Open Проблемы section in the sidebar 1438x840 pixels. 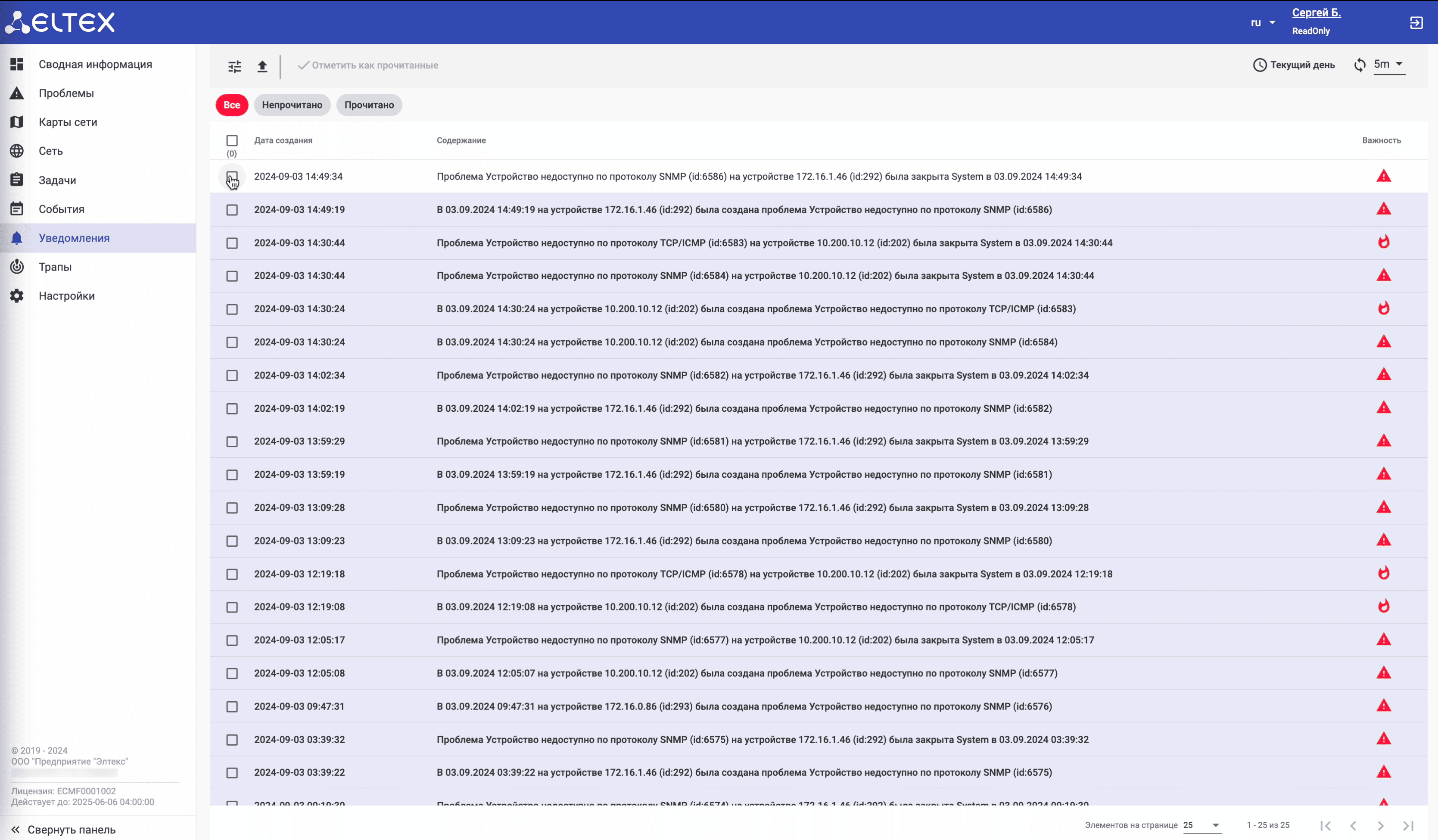tap(65, 93)
